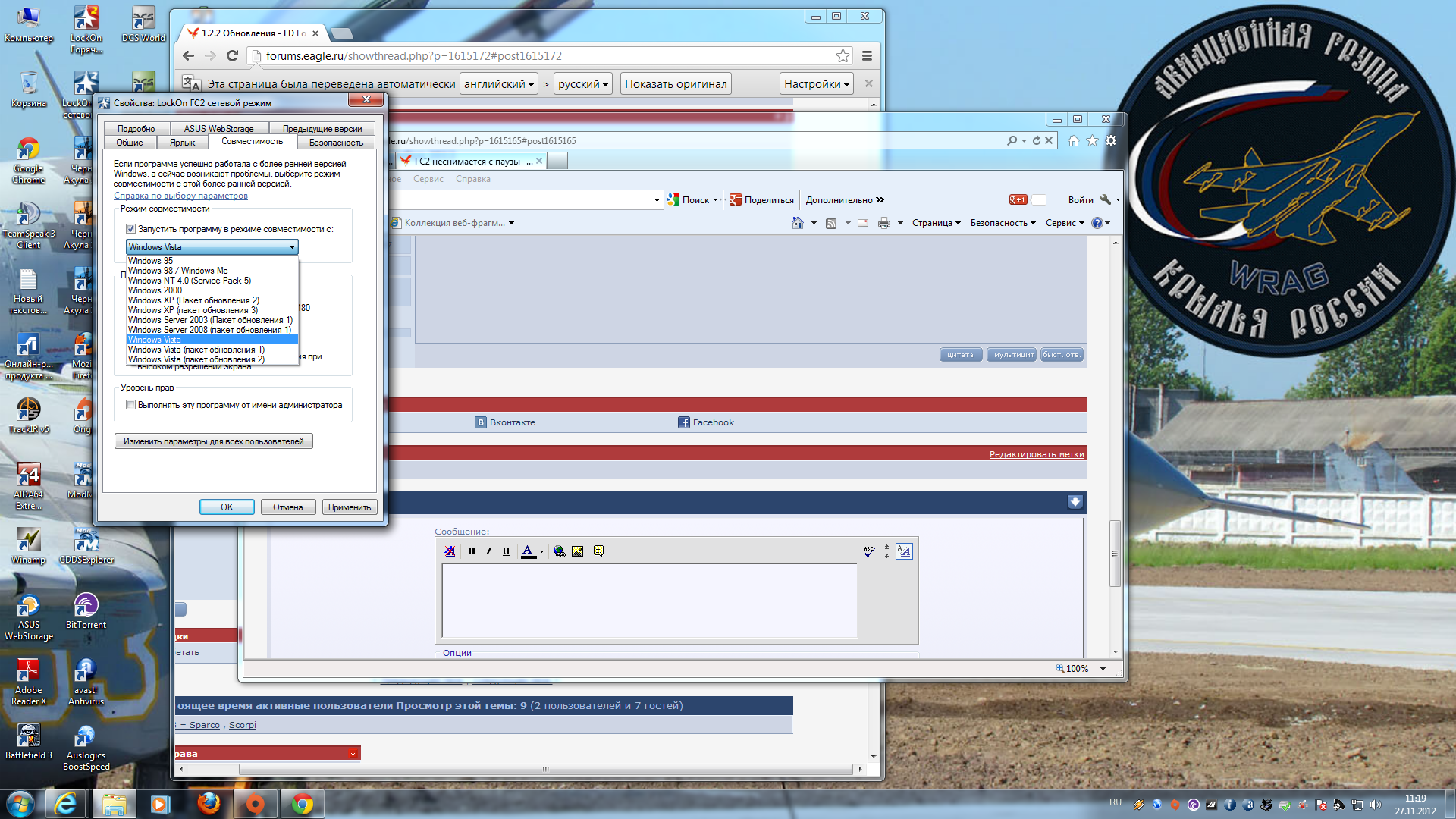Viewport: 1456px width, 819px height.
Task: Click the bold formatting icon in the message editor
Action: click(x=471, y=551)
